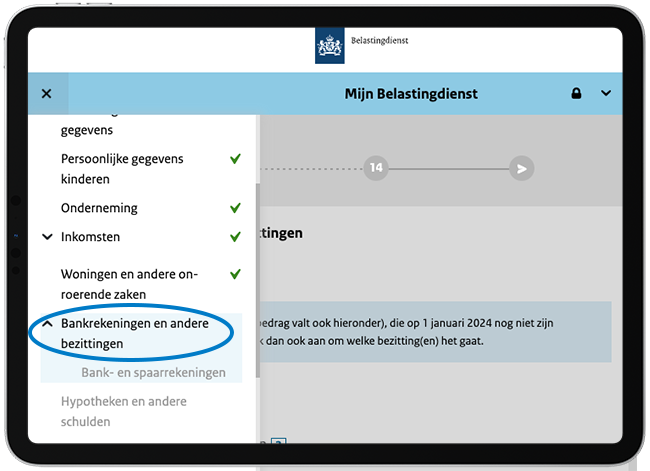Select Onderneming in the side menu
This screenshot has width=650, height=471.
coord(99,208)
